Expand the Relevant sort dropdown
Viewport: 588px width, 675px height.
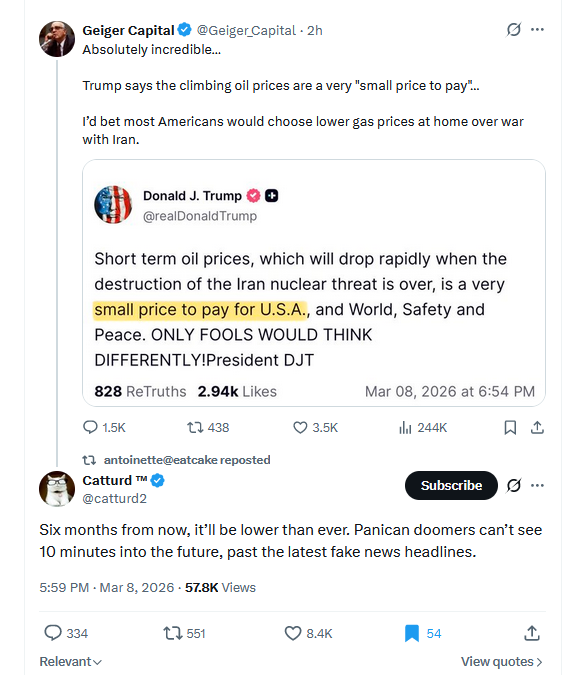[x=71, y=662]
